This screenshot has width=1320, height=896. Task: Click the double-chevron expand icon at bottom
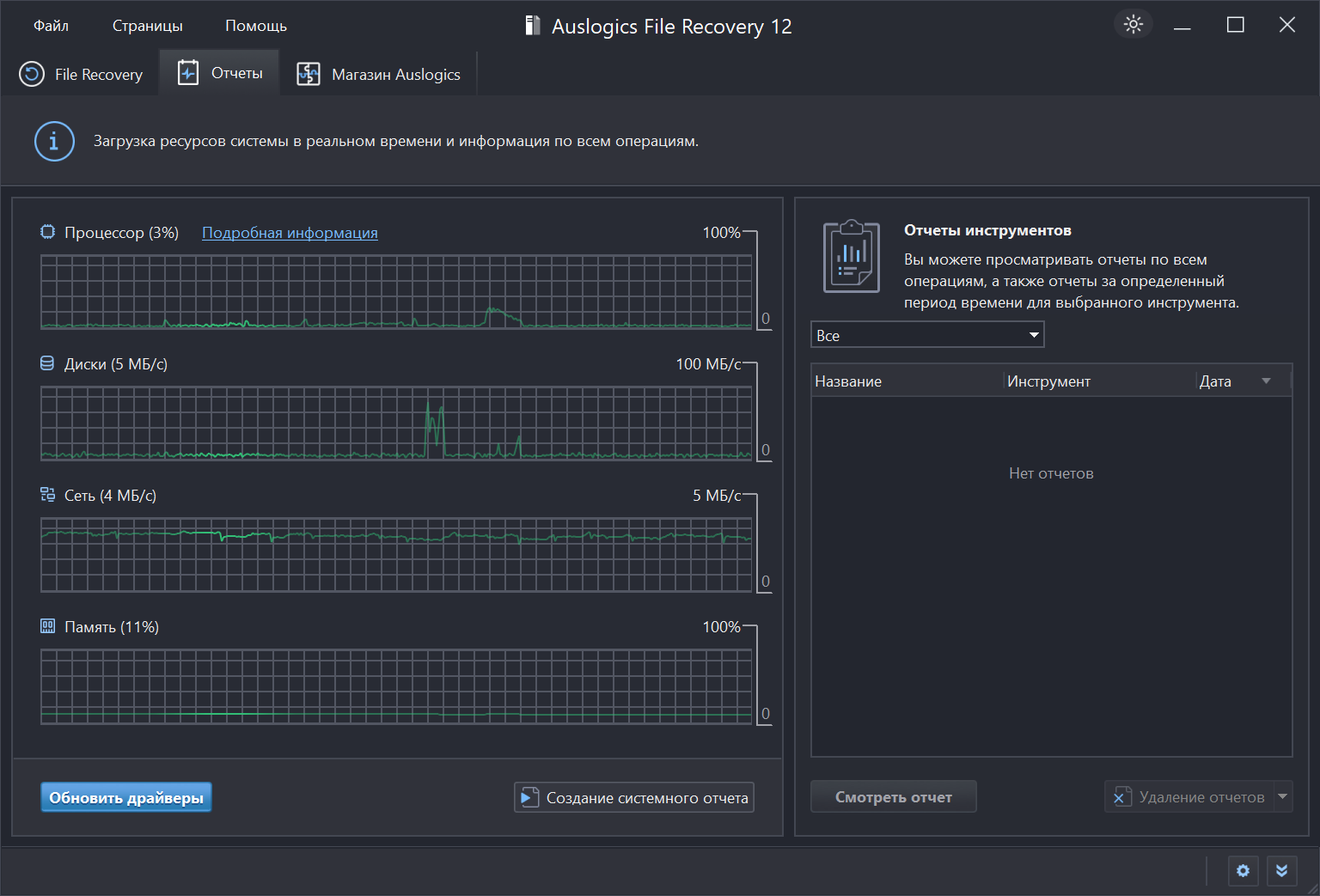coord(1281,871)
